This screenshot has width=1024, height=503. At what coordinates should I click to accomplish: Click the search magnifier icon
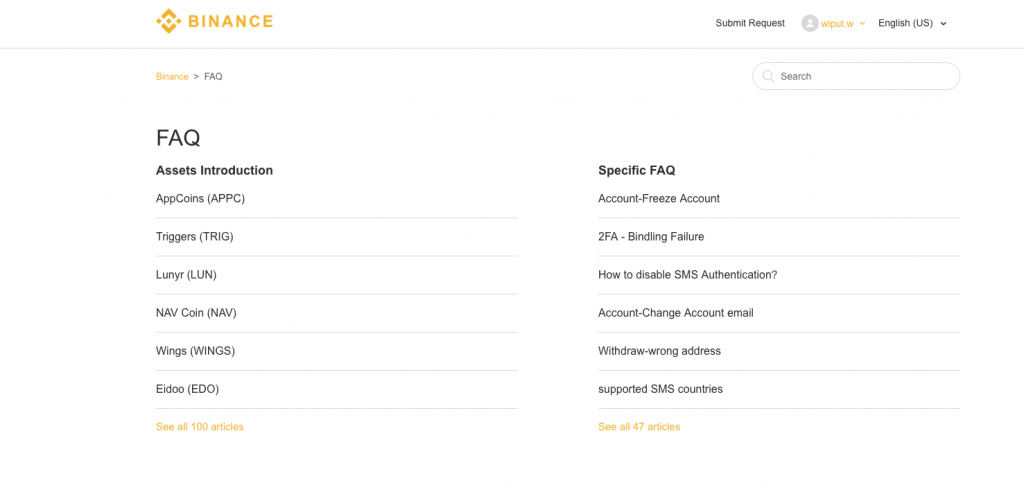(x=768, y=76)
